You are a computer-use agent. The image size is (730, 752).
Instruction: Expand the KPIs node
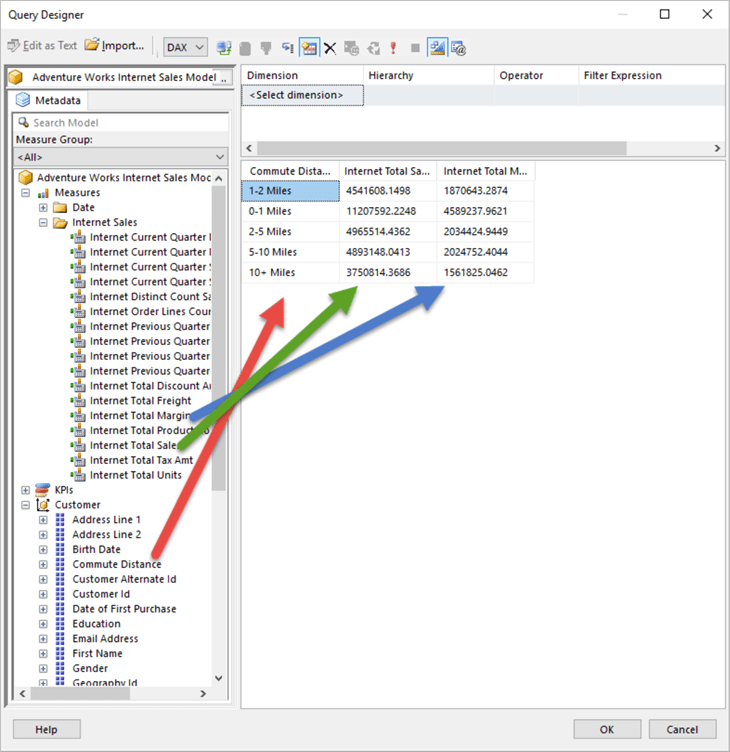[x=26, y=490]
